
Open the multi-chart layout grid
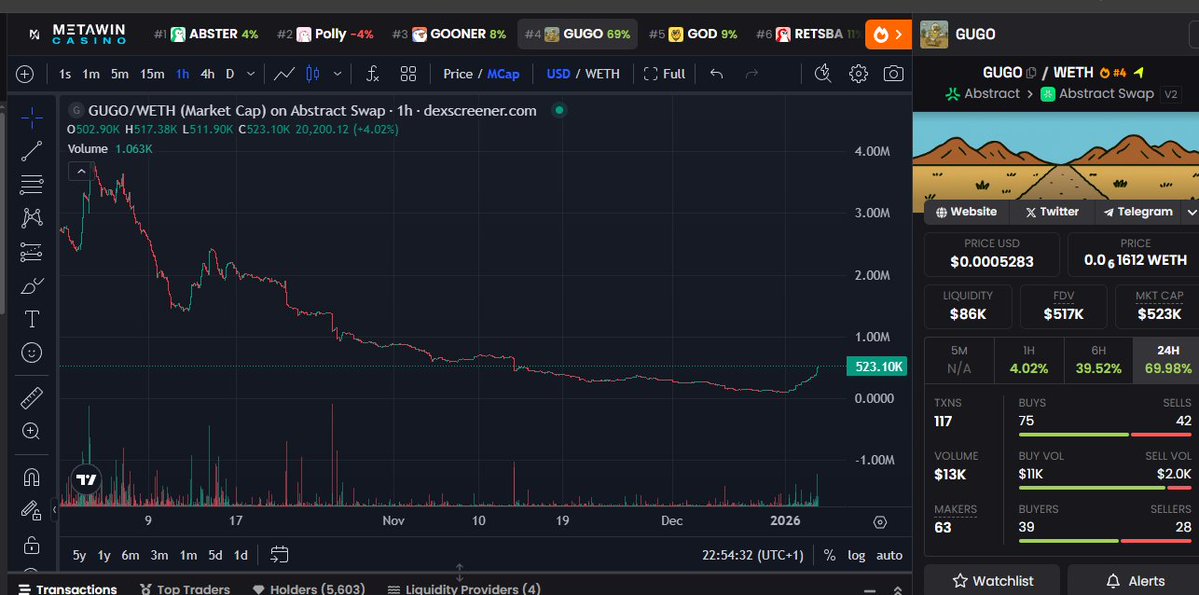[x=408, y=74]
